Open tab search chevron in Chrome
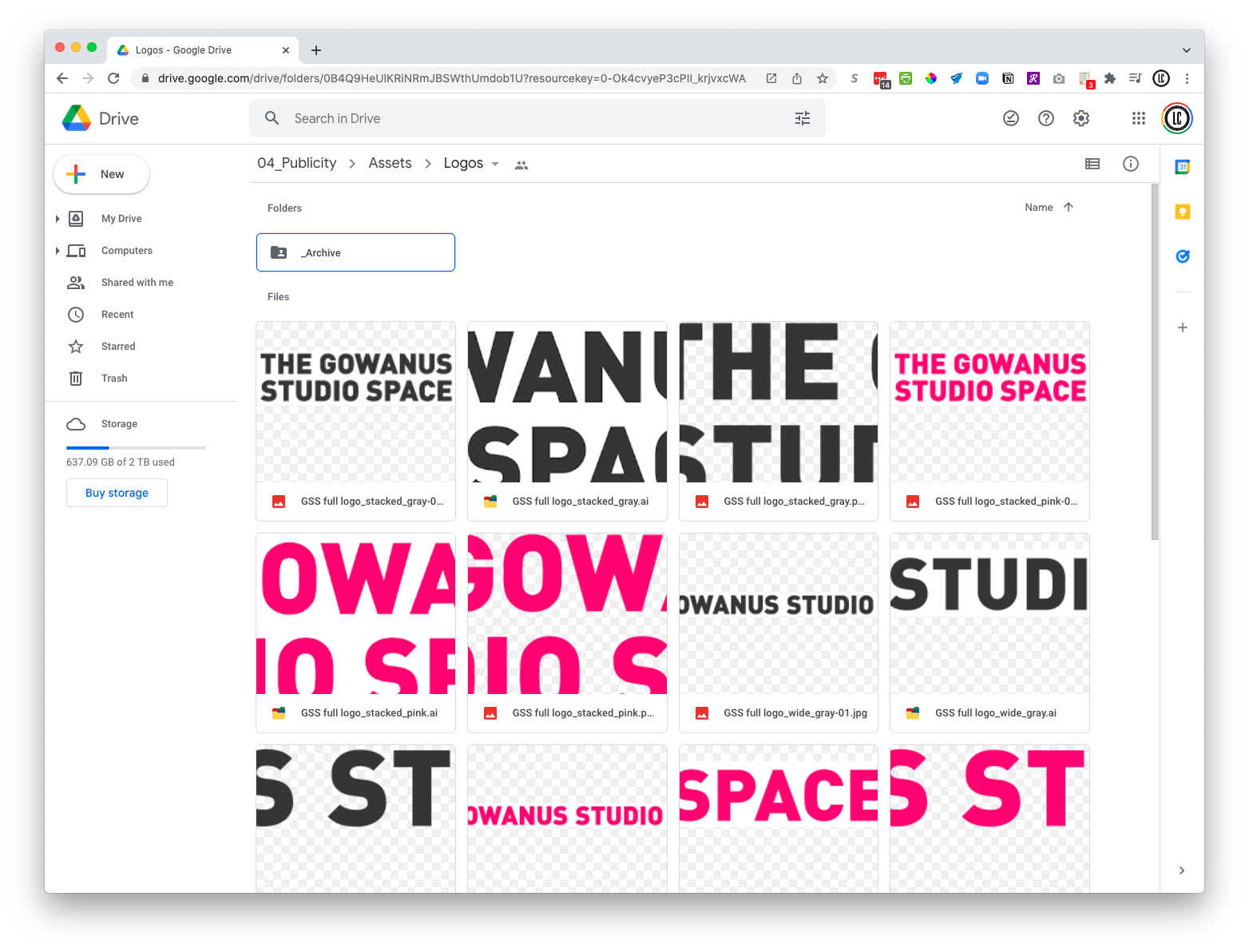 pyautogui.click(x=1187, y=50)
